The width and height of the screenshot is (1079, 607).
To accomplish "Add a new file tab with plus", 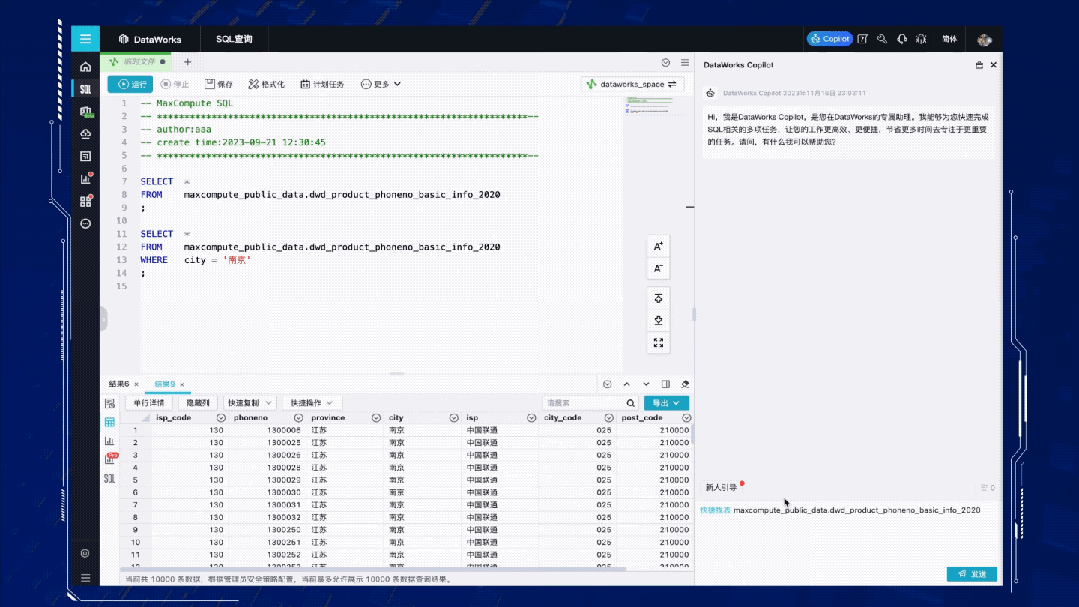I will [x=187, y=62].
